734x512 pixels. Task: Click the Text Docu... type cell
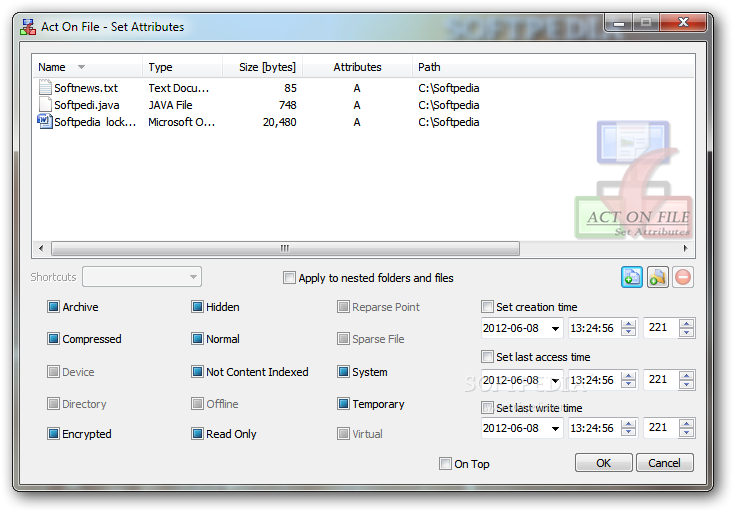coord(179,88)
